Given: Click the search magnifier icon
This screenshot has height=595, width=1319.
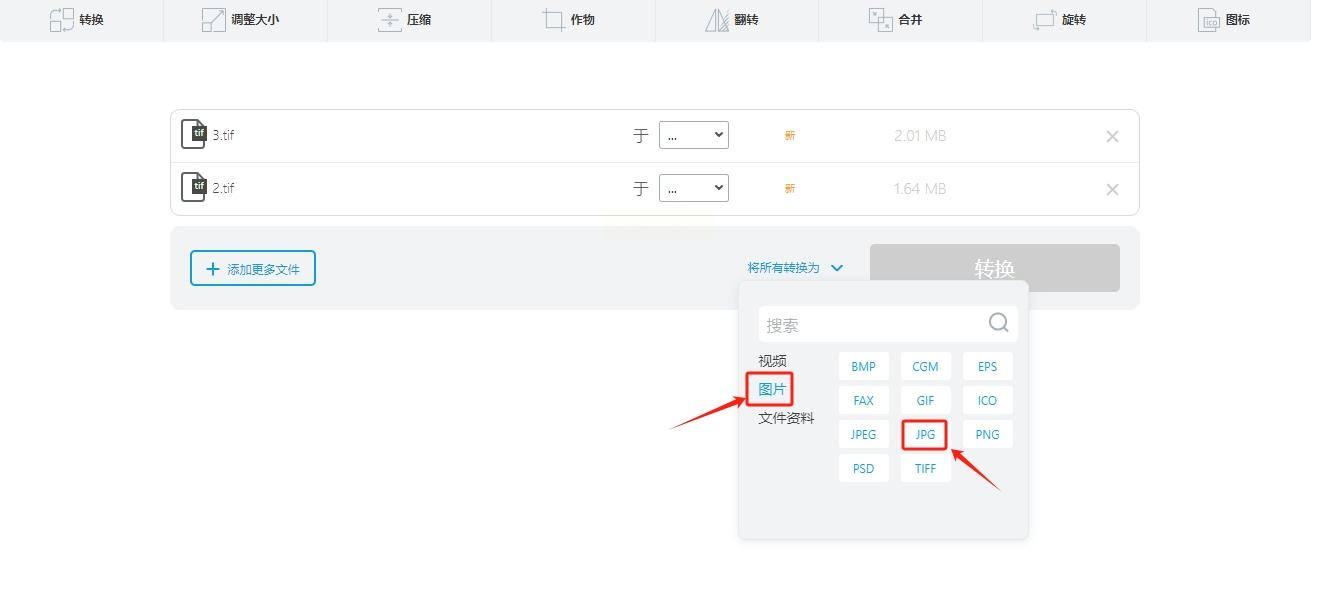Looking at the screenshot, I should (x=998, y=322).
